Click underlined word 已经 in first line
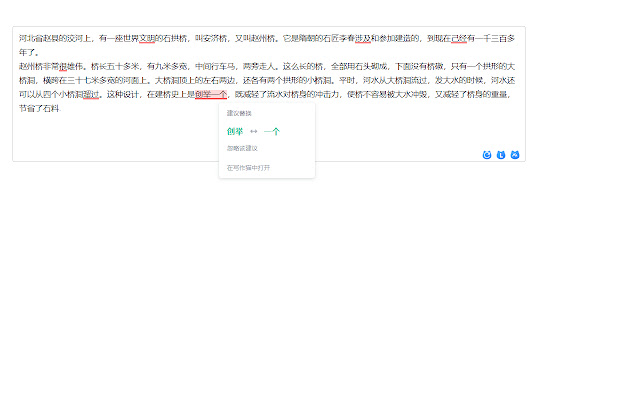Screen dimensions: 640x400 [458, 39]
